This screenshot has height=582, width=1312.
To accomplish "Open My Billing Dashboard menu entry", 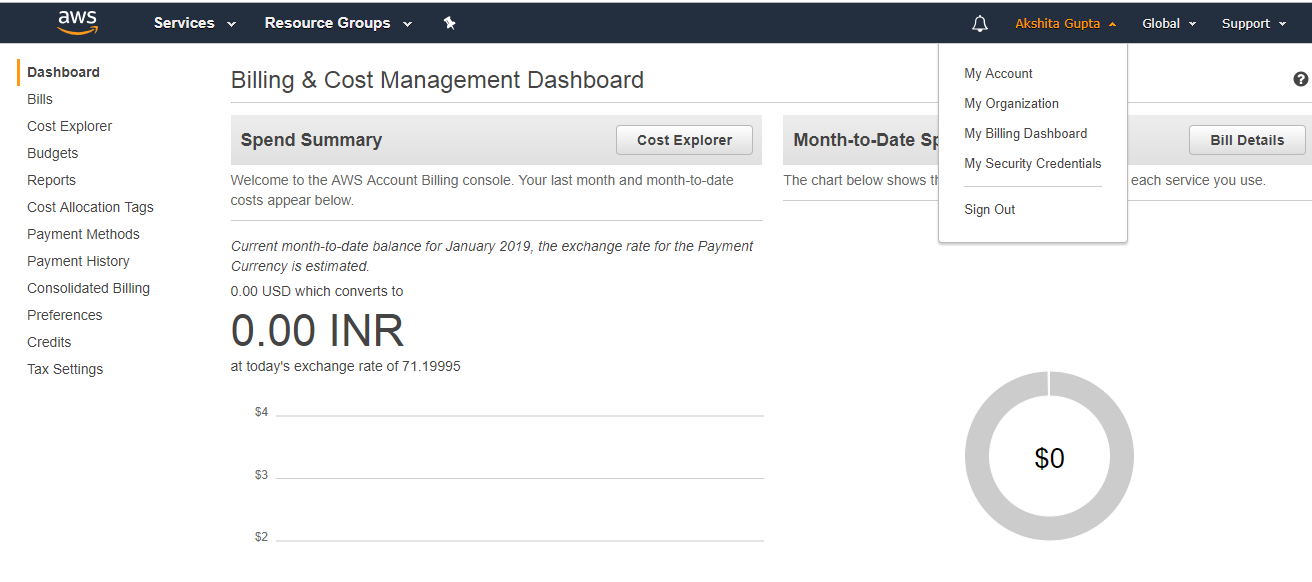I will click(1025, 133).
